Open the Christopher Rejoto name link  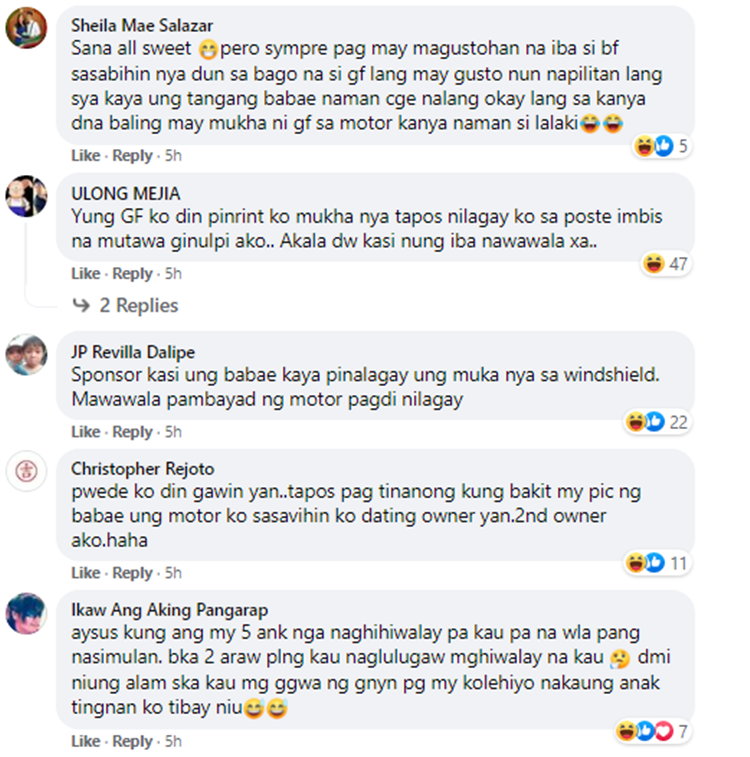pyautogui.click(x=143, y=468)
